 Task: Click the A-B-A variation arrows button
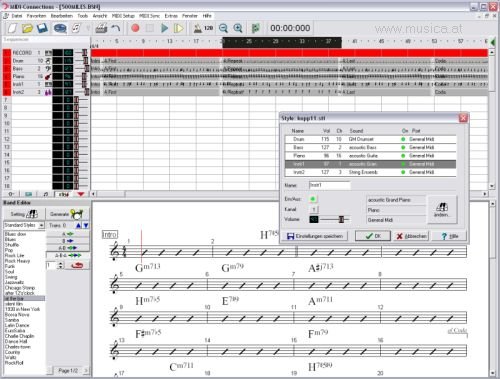[x=68, y=255]
